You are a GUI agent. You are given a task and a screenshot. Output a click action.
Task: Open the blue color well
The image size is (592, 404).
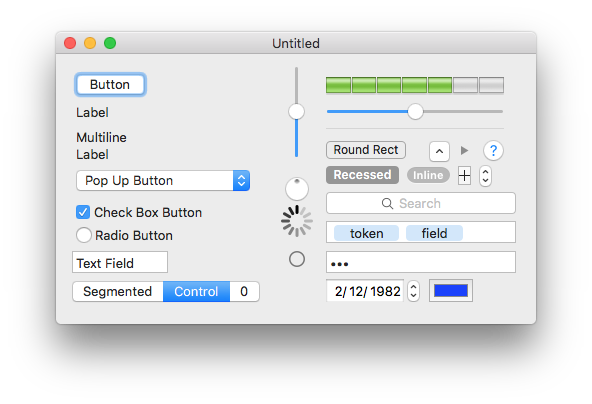click(451, 291)
